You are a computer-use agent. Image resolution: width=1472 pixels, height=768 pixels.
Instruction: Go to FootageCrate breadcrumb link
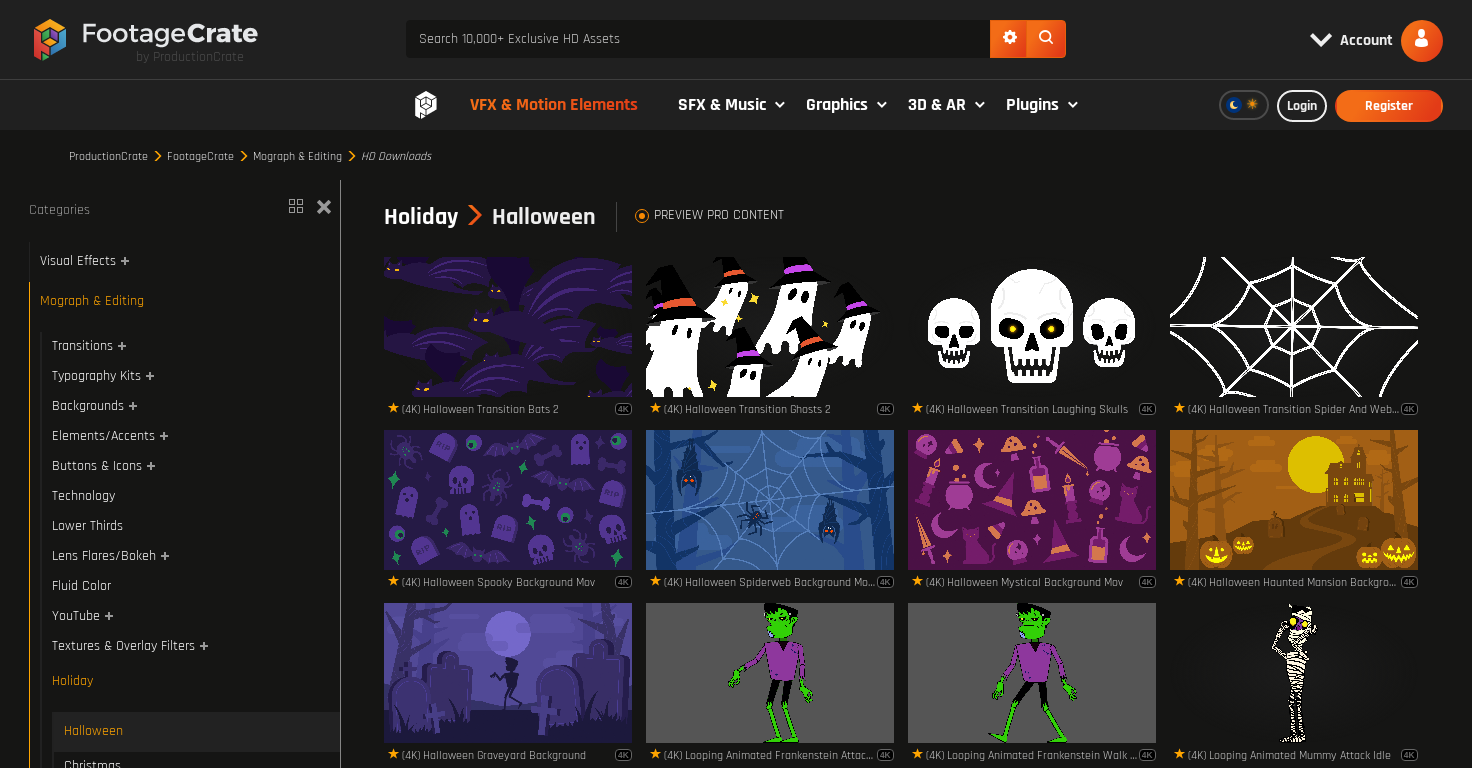coord(200,156)
